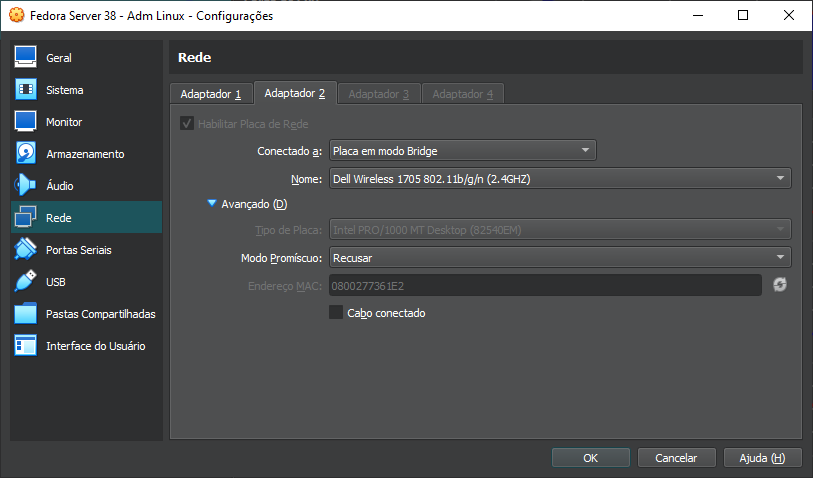Open the Geral settings icon

[25, 57]
